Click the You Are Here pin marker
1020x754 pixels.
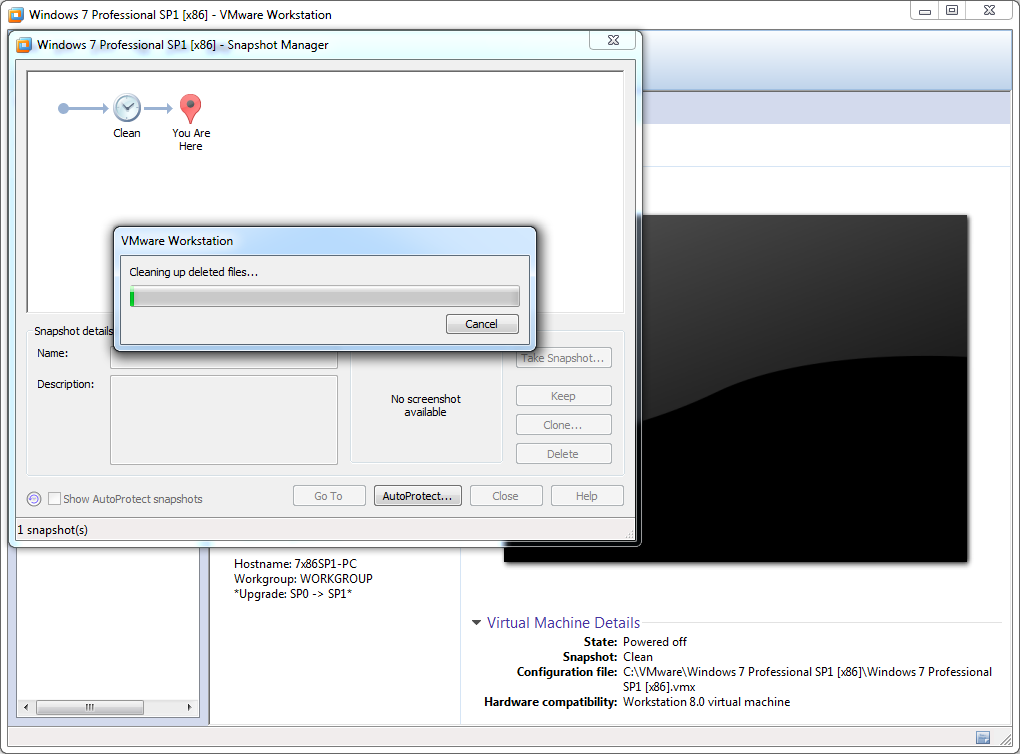coord(190,107)
